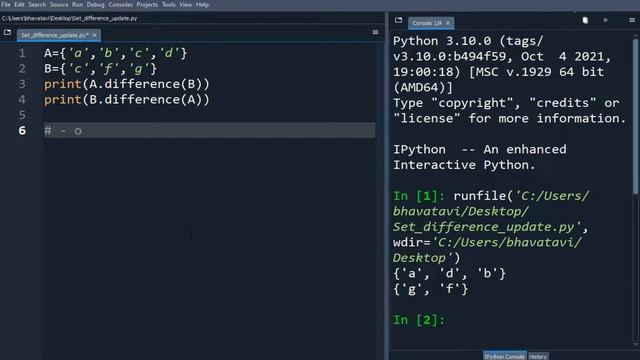This screenshot has width=640, height=360.
Task: Switch to the History tab
Action: (538, 356)
